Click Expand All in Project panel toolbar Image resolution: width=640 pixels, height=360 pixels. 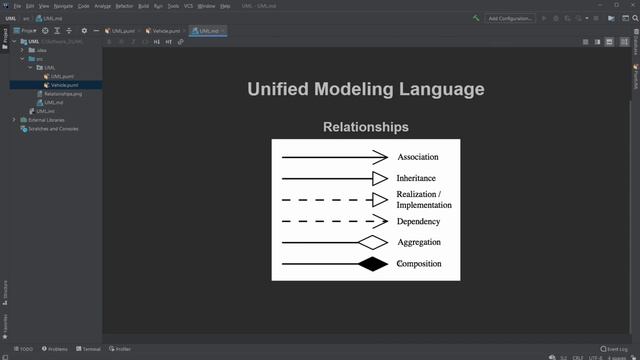pyautogui.click(x=57, y=31)
